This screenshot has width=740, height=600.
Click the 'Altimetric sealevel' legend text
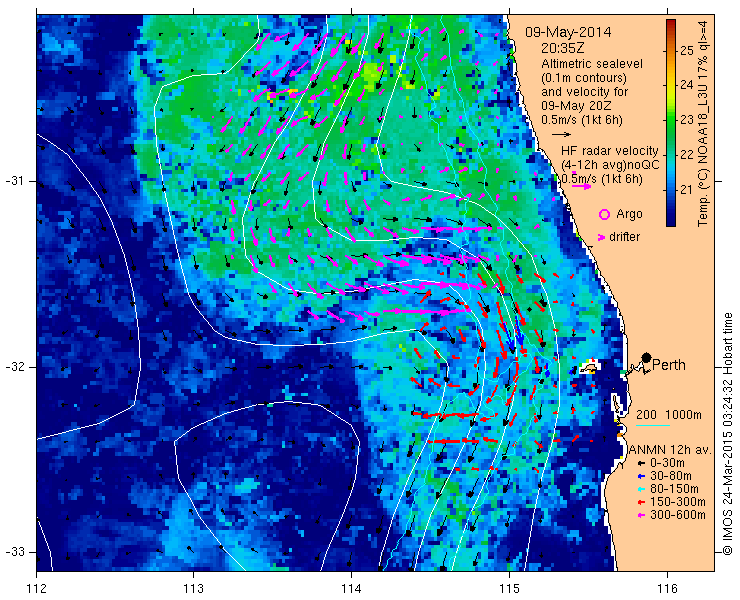592,63
